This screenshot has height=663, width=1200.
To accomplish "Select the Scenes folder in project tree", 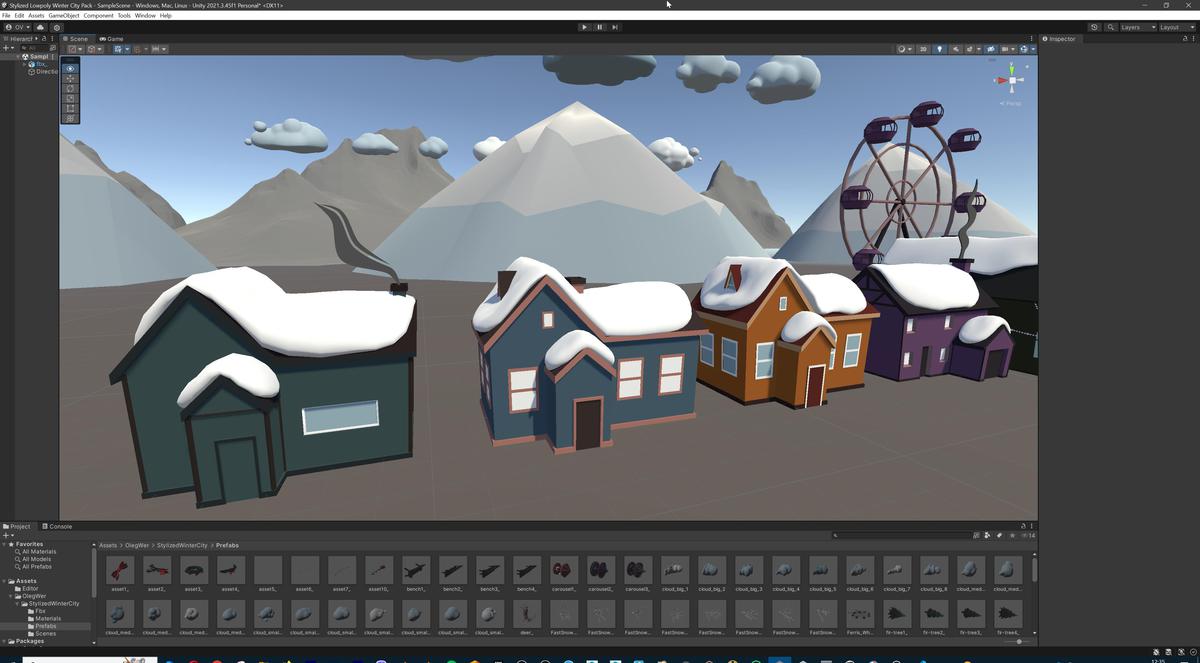I will 45,634.
